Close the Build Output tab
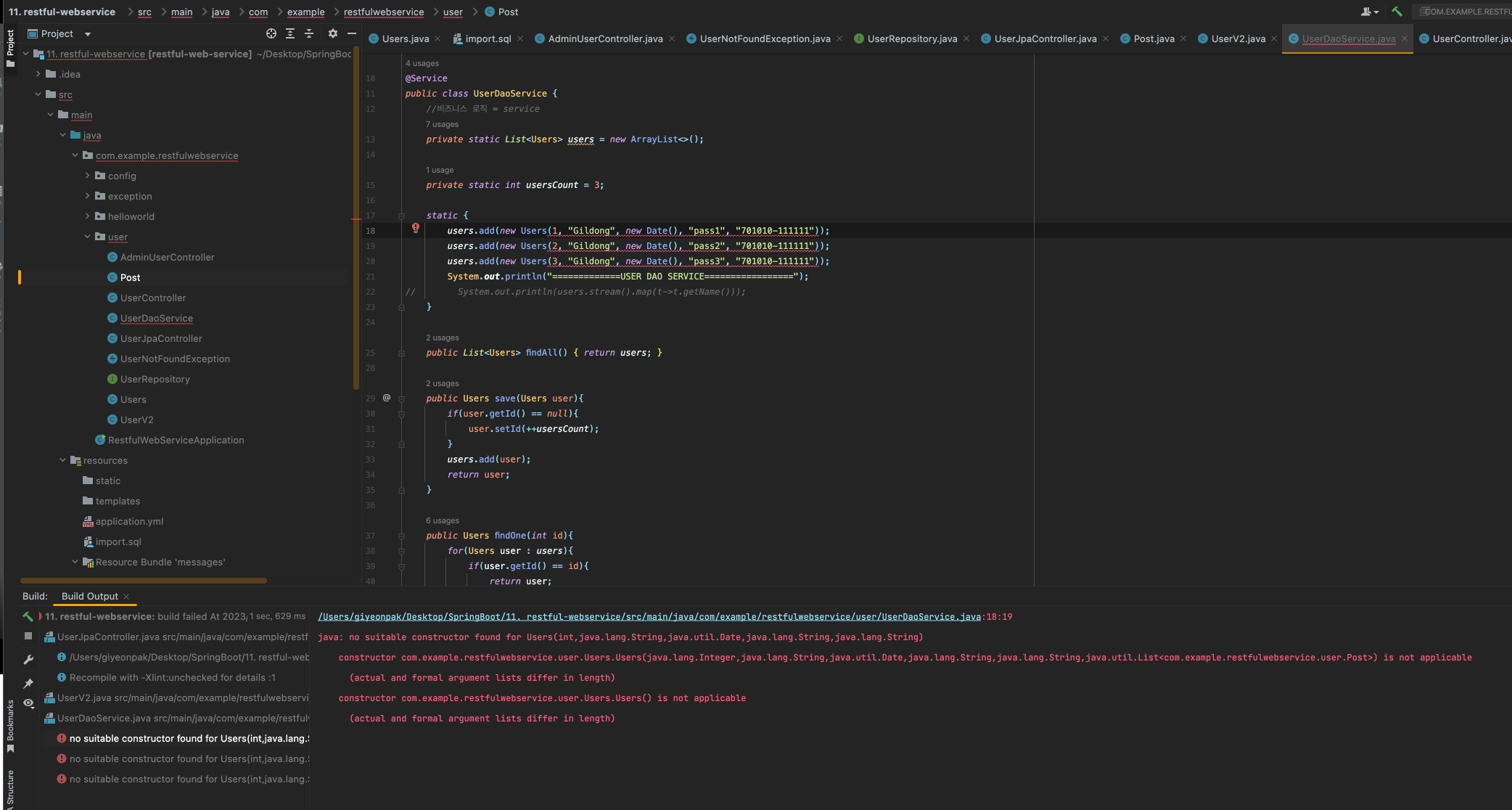This screenshot has height=810, width=1512. pyautogui.click(x=126, y=597)
